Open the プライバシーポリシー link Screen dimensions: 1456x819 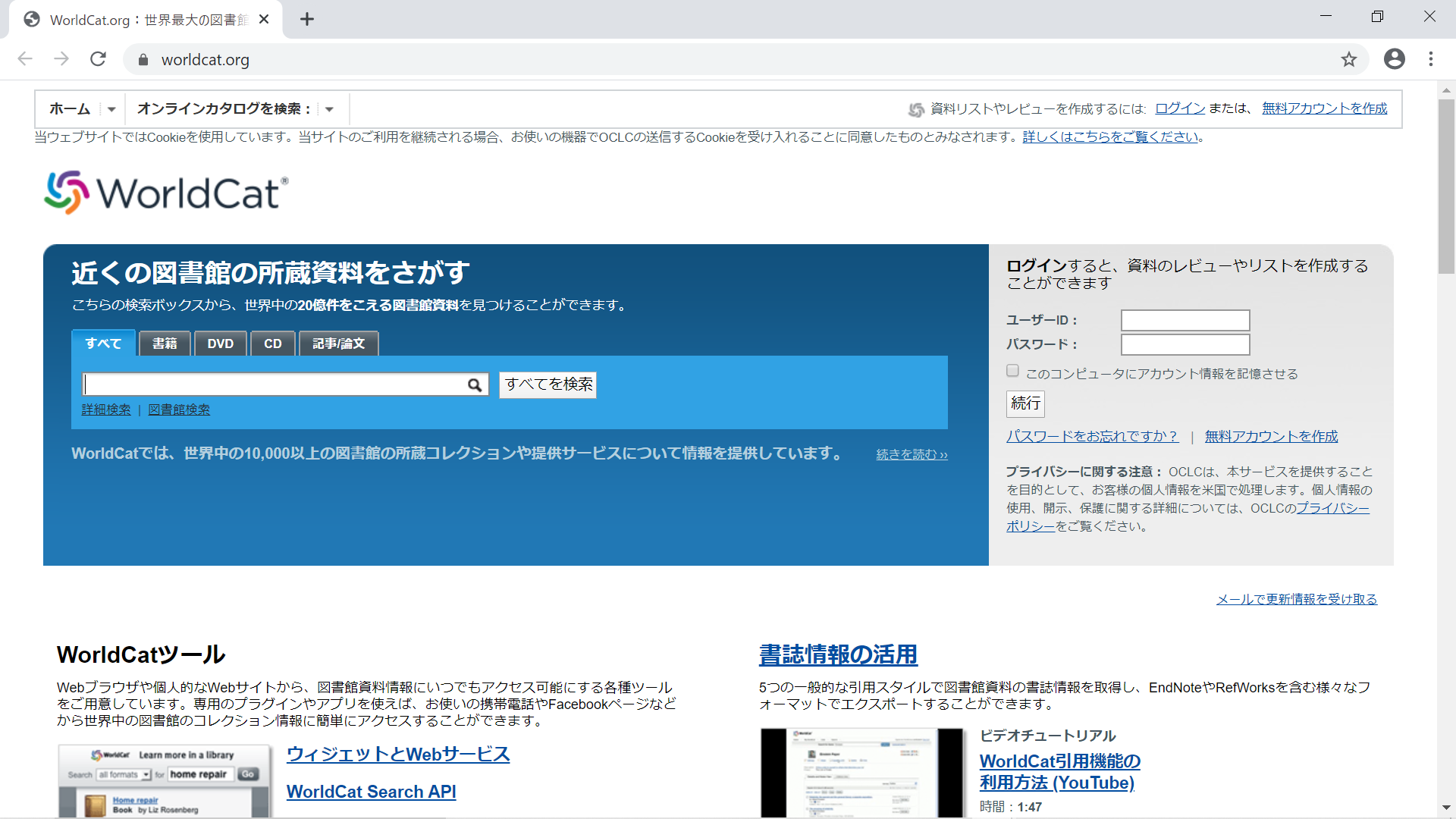point(1332,508)
